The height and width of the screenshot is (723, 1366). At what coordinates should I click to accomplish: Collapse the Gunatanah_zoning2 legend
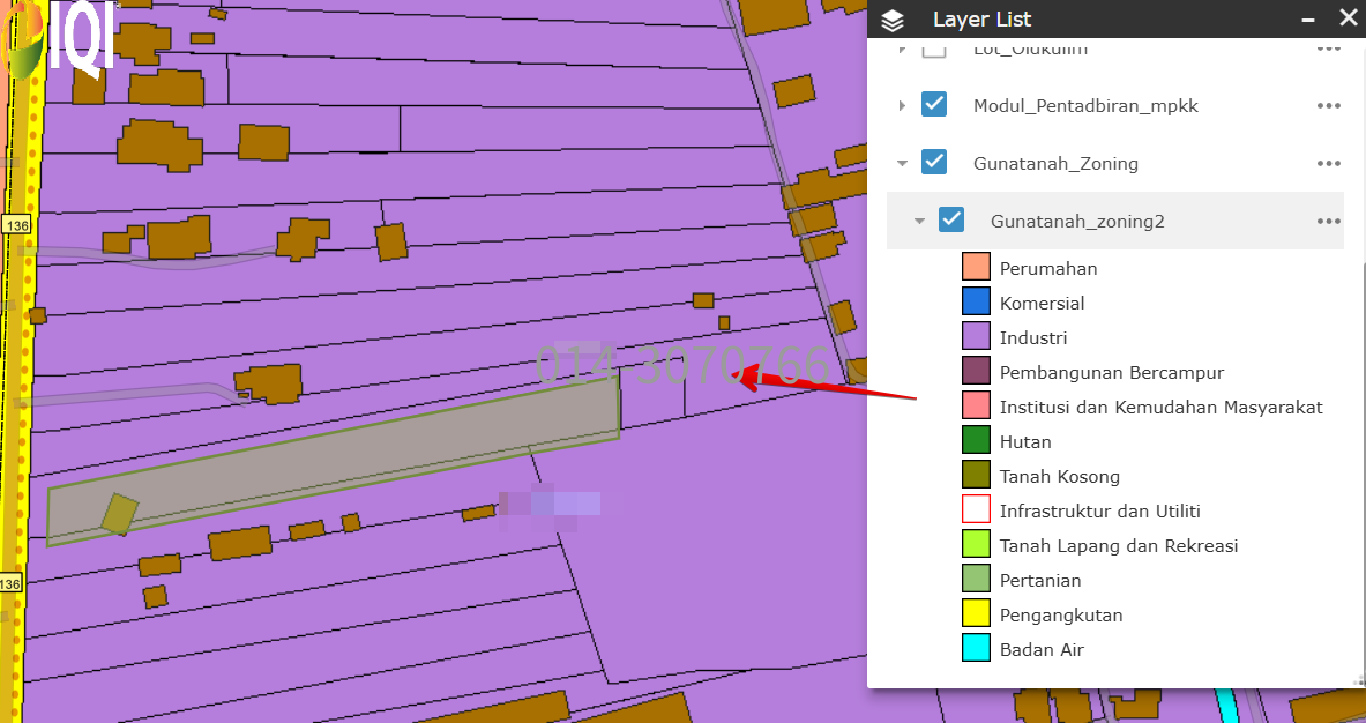(919, 221)
